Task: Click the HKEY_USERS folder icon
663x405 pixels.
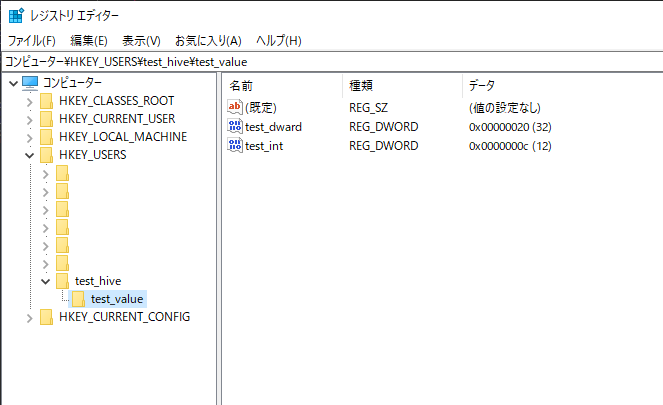Action: tap(47, 155)
